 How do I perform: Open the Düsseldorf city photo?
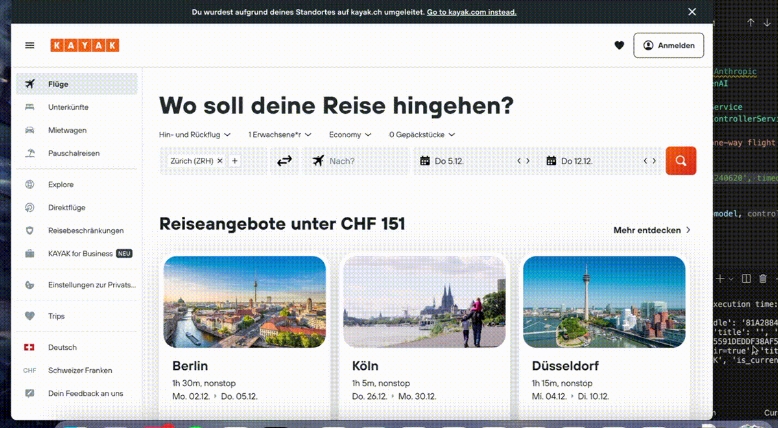point(604,302)
